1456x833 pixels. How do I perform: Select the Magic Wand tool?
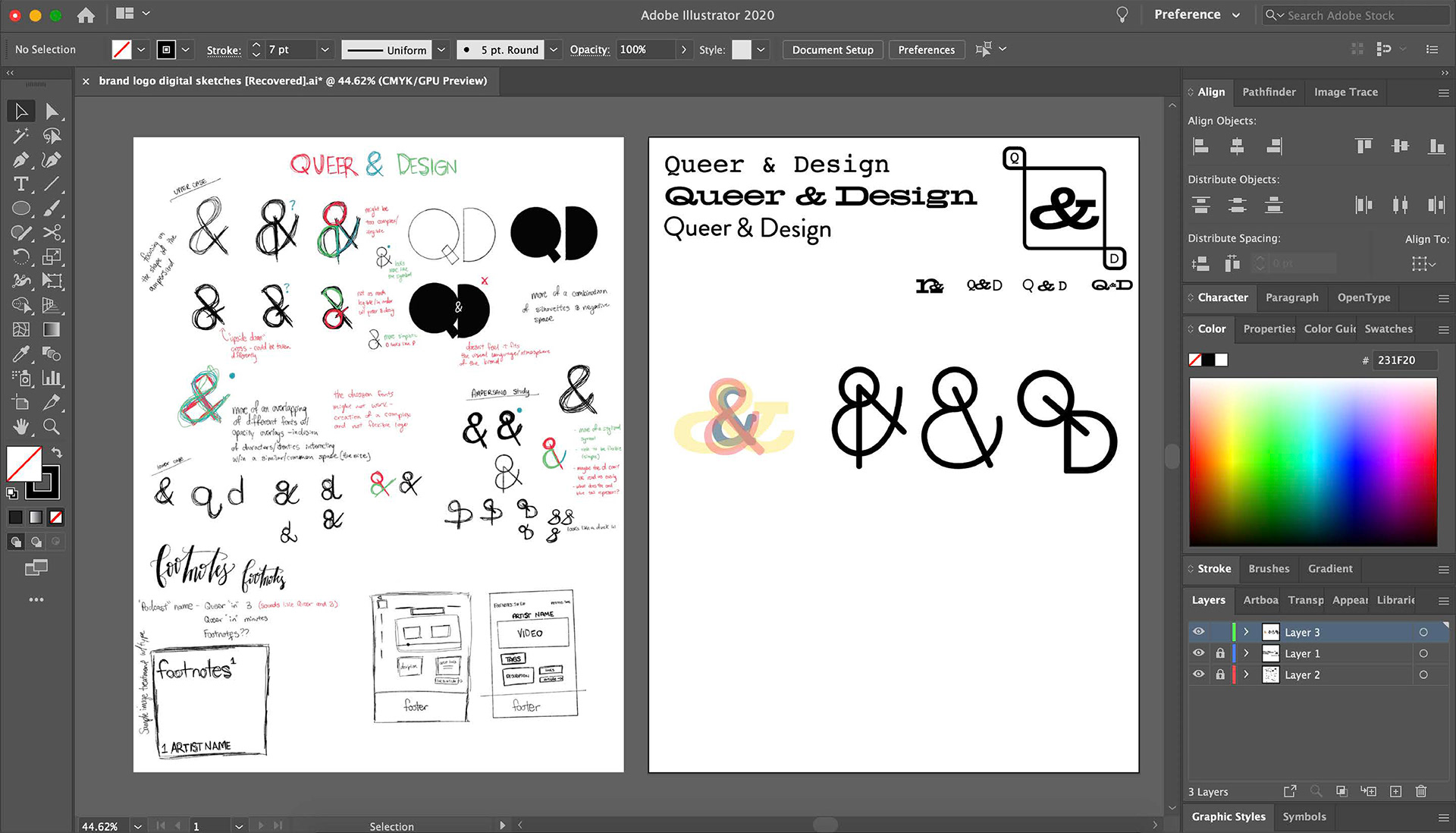(21, 136)
